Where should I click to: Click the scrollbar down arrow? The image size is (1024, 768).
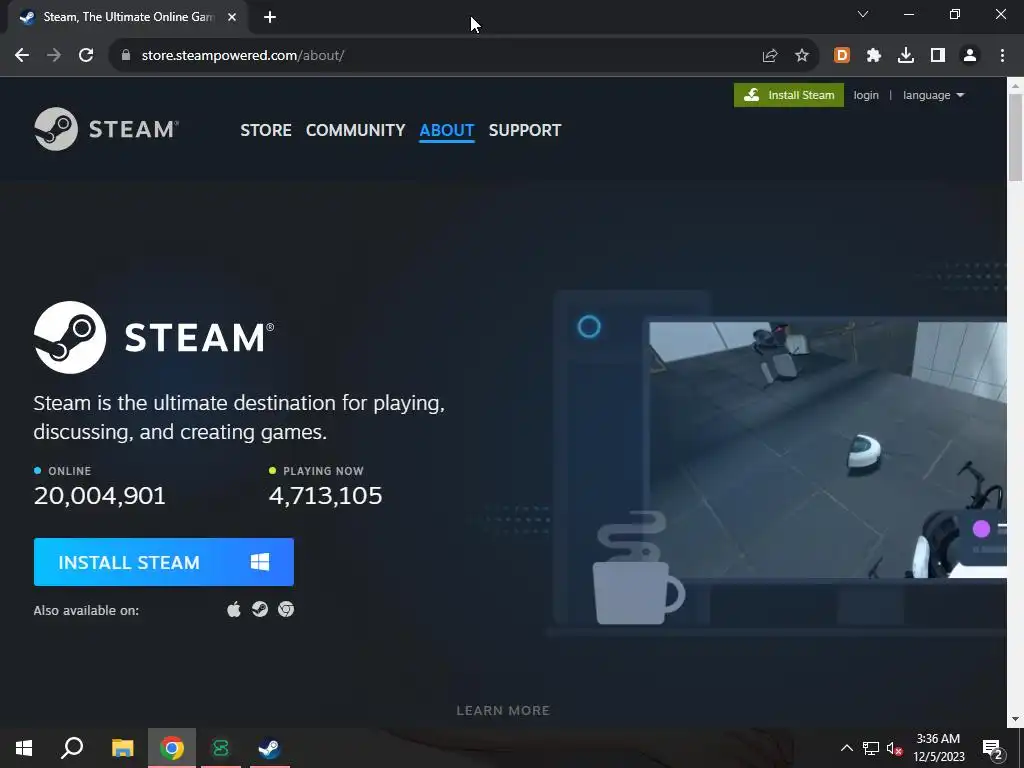tap(1016, 719)
